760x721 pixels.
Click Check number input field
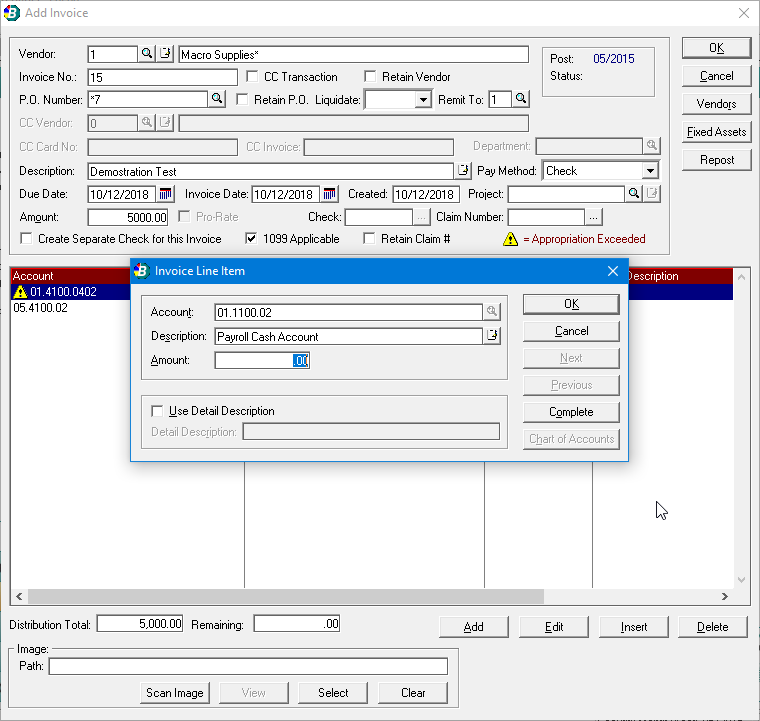pyautogui.click(x=379, y=217)
